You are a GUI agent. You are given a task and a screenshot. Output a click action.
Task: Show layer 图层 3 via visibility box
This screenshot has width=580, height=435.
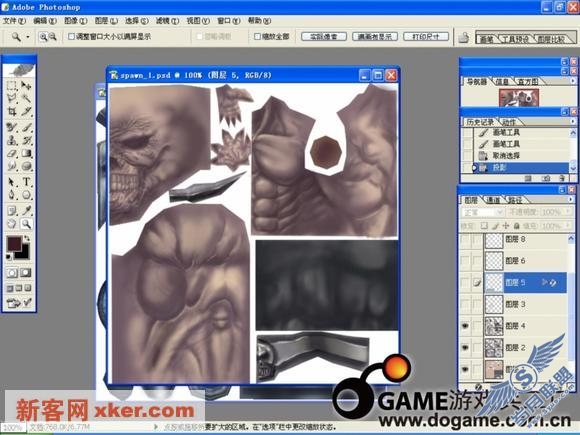(x=465, y=304)
